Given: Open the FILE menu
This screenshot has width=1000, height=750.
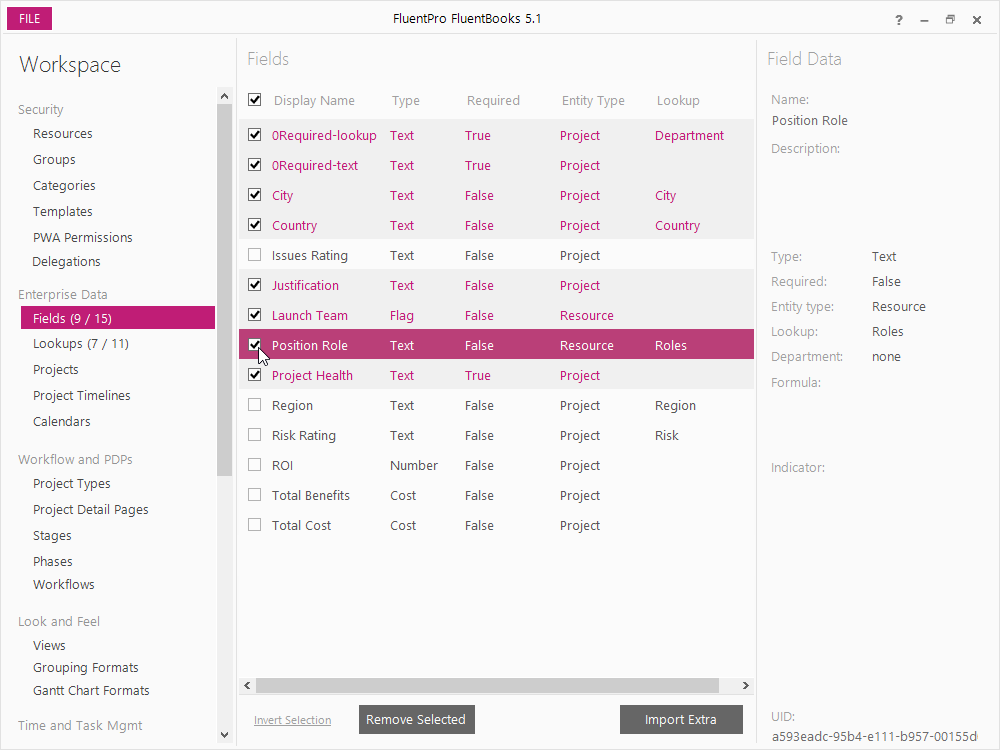Looking at the screenshot, I should [29, 18].
